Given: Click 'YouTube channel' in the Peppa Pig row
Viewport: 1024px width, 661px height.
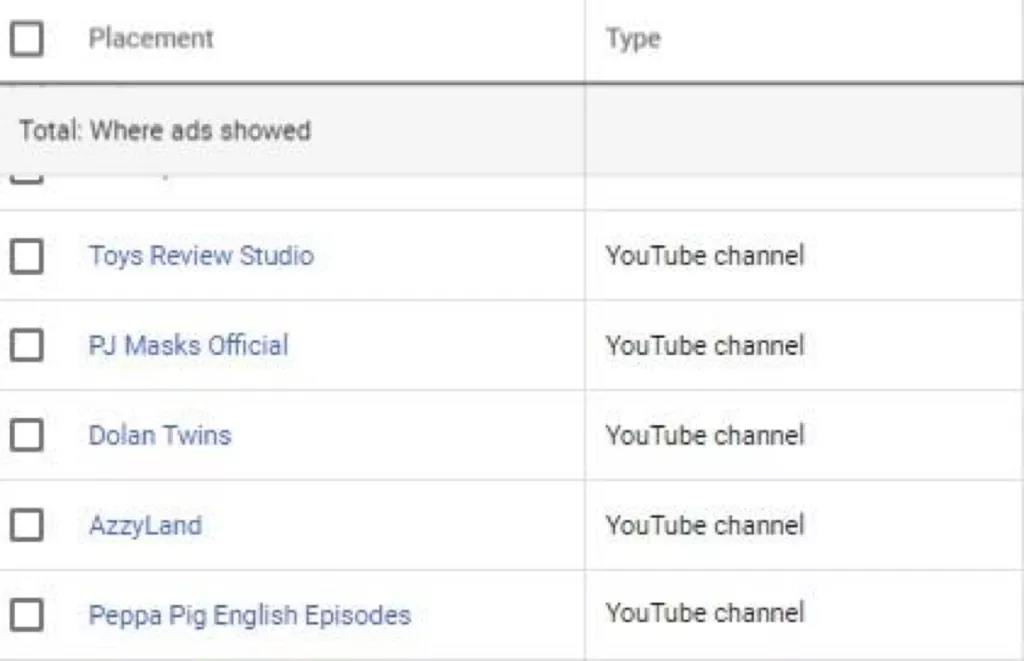Looking at the screenshot, I should click(705, 613).
